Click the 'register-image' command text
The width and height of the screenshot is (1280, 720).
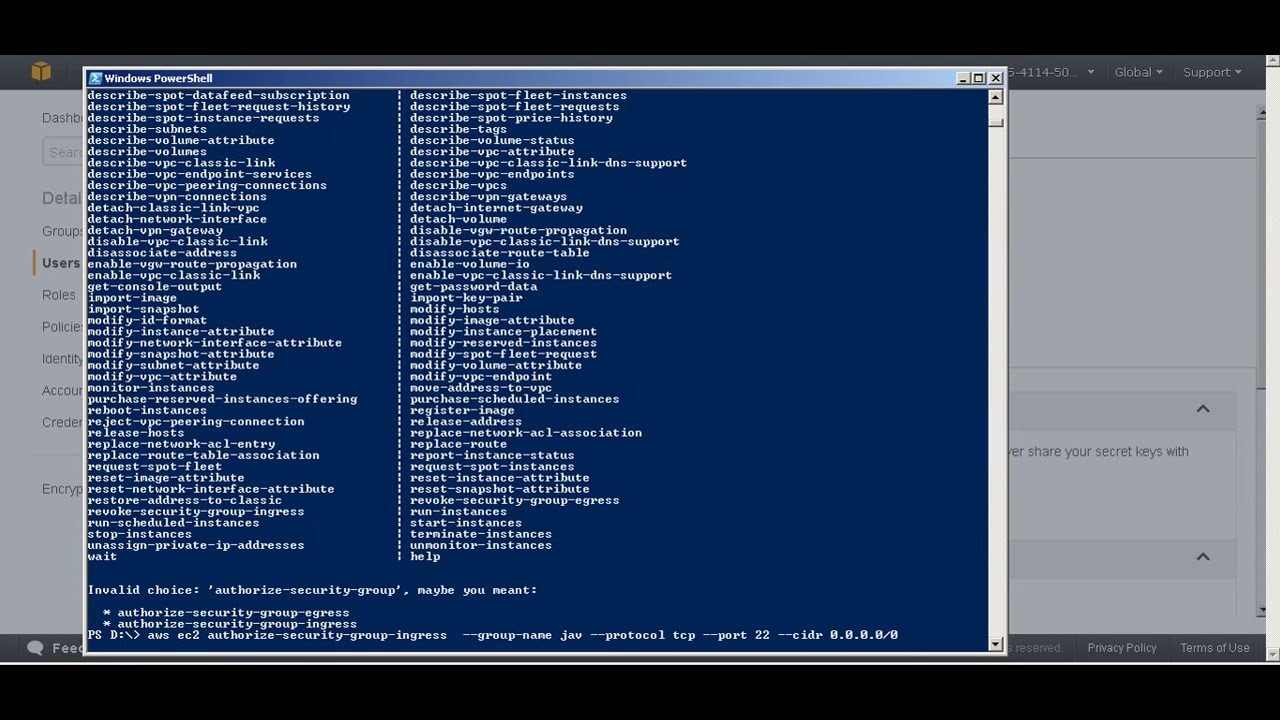(x=462, y=410)
